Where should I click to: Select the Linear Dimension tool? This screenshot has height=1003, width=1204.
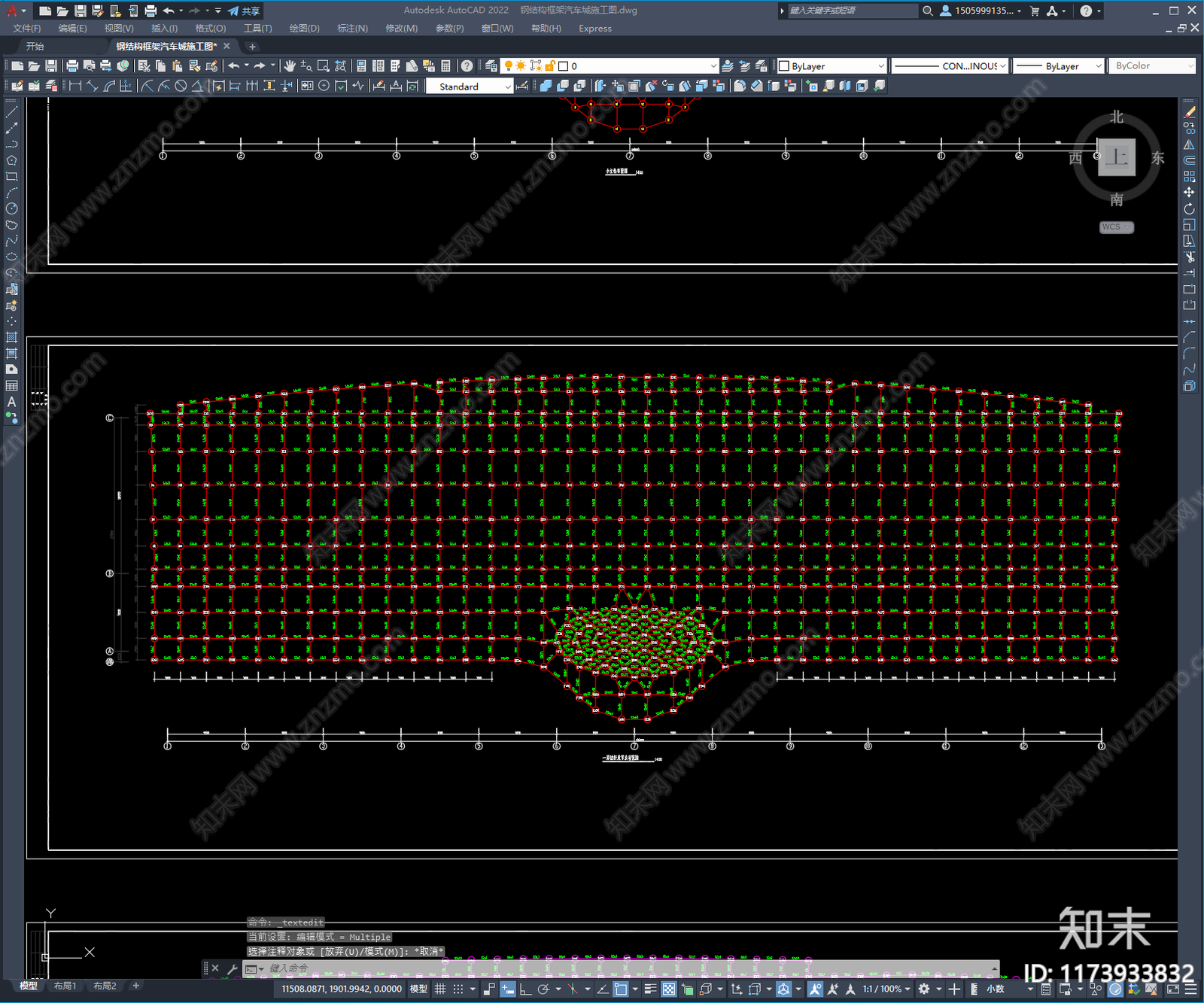click(x=75, y=86)
